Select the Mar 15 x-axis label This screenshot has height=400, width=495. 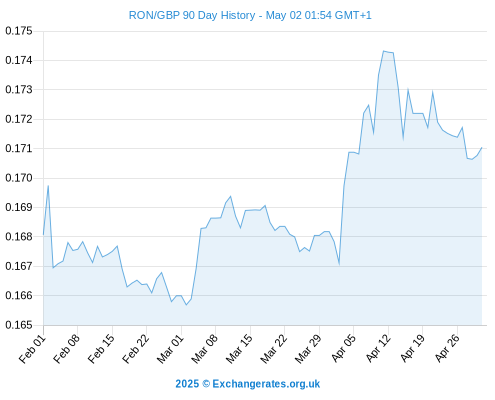(239, 349)
